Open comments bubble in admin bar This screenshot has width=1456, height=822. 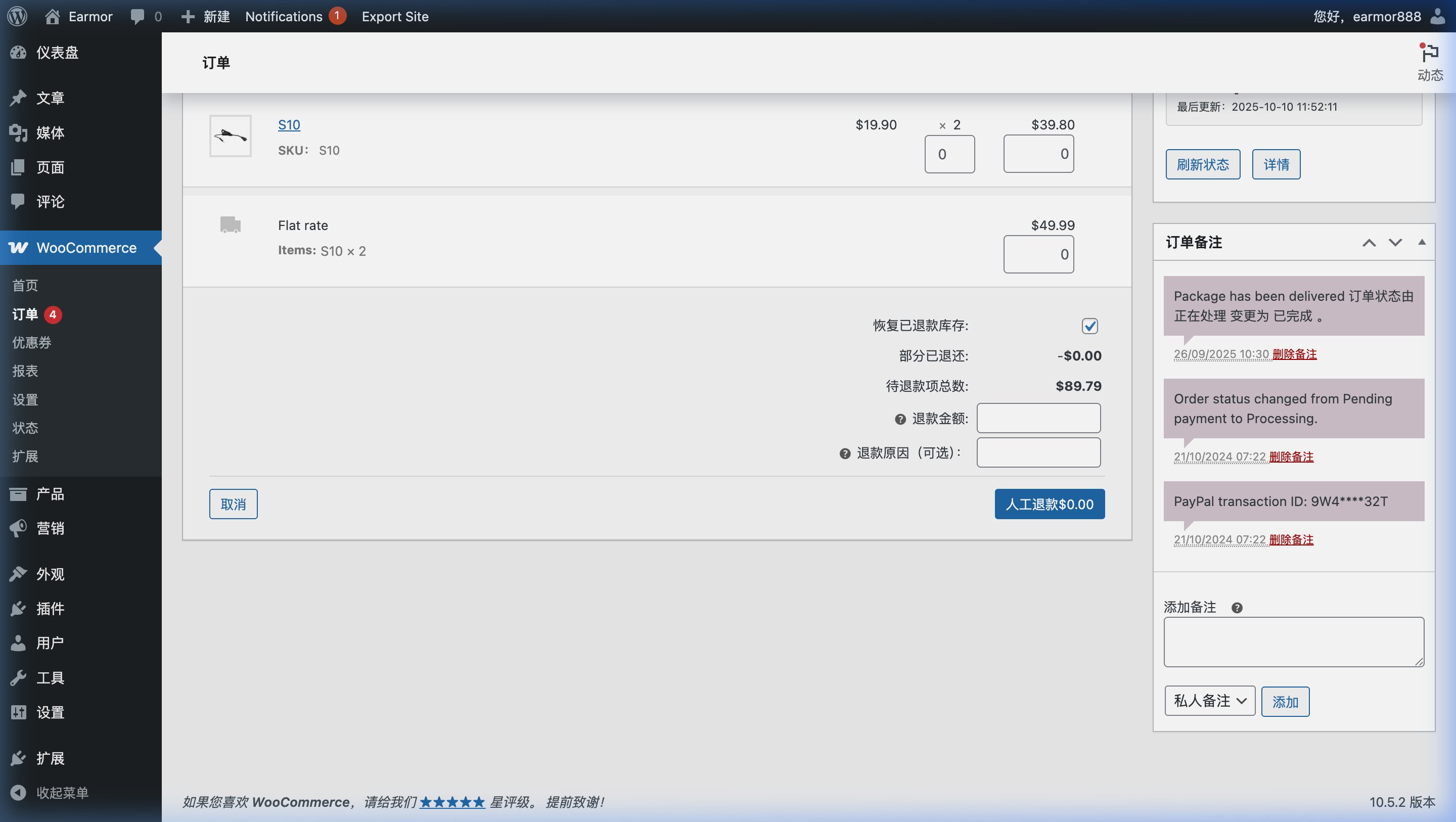(x=138, y=16)
